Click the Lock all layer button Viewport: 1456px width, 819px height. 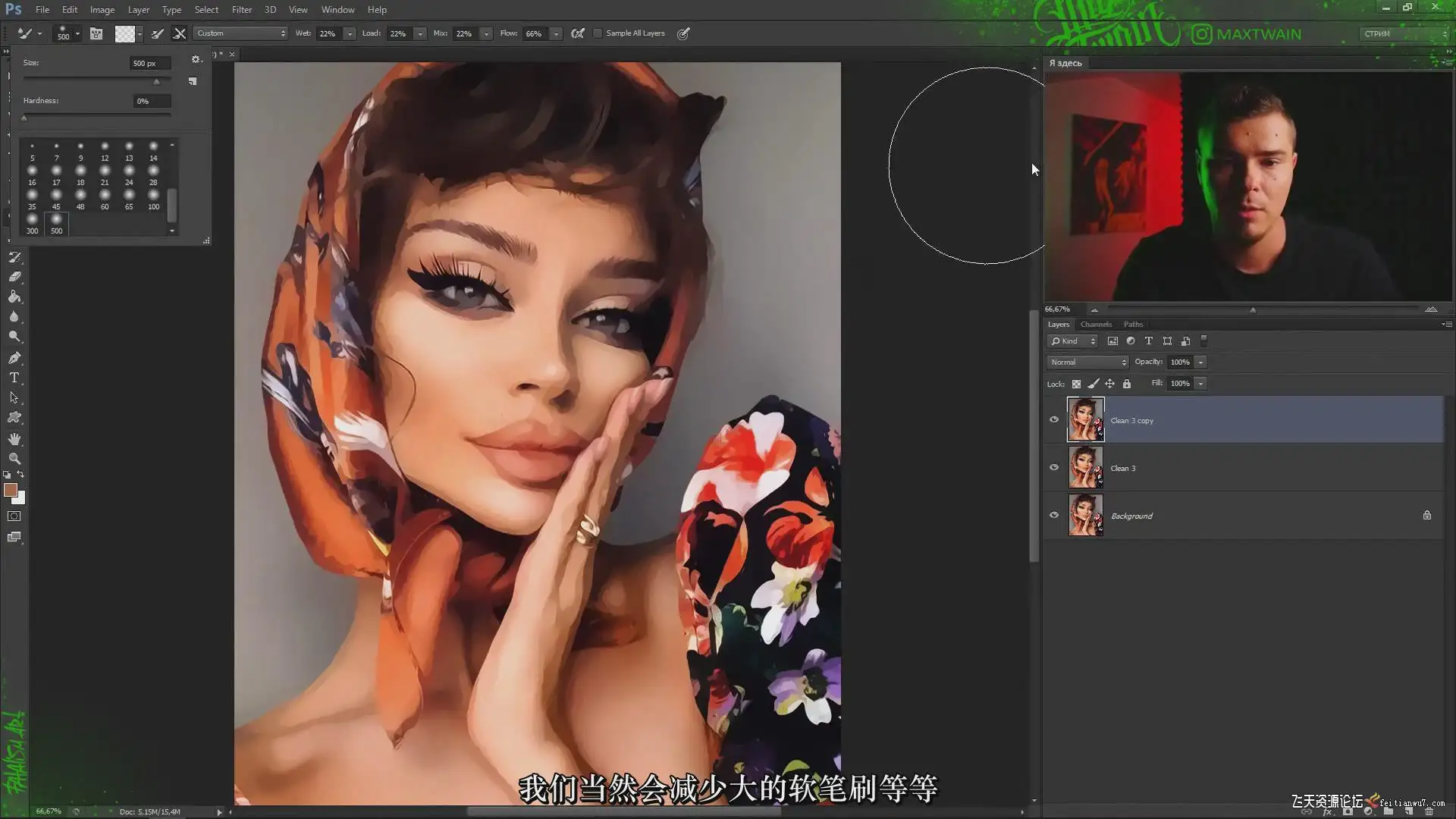pyautogui.click(x=1127, y=384)
